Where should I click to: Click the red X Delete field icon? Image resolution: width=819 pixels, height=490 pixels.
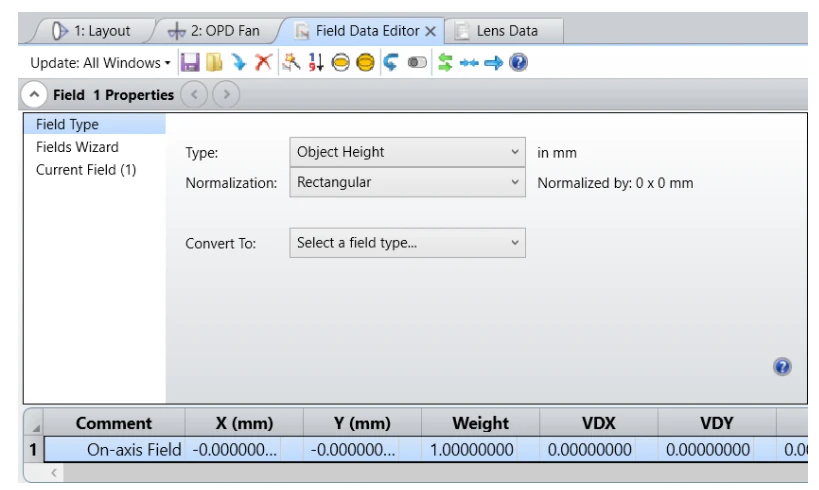coord(263,63)
